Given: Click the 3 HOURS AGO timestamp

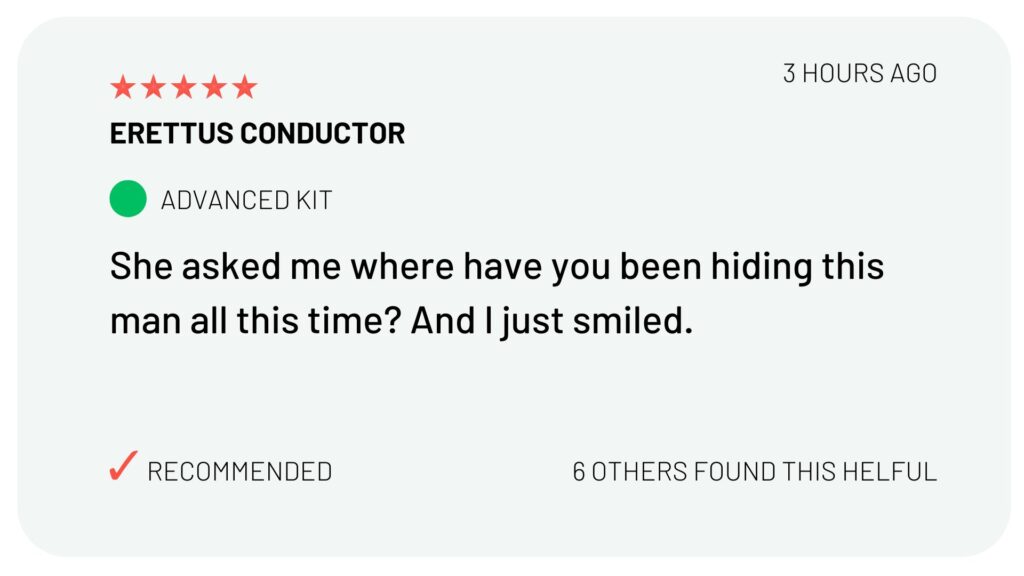Looking at the screenshot, I should [x=859, y=73].
